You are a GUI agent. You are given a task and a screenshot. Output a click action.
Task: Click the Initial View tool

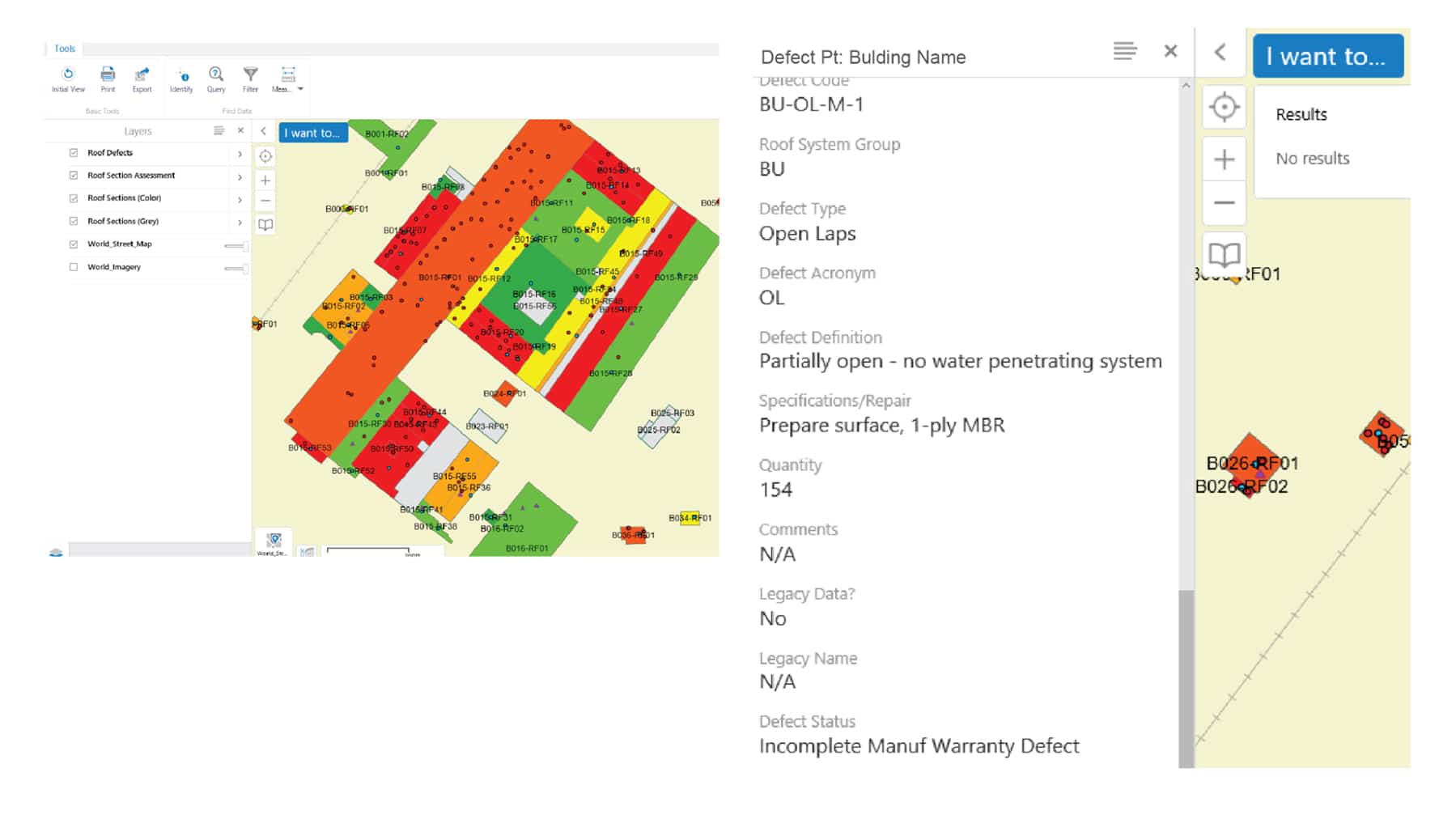[68, 79]
